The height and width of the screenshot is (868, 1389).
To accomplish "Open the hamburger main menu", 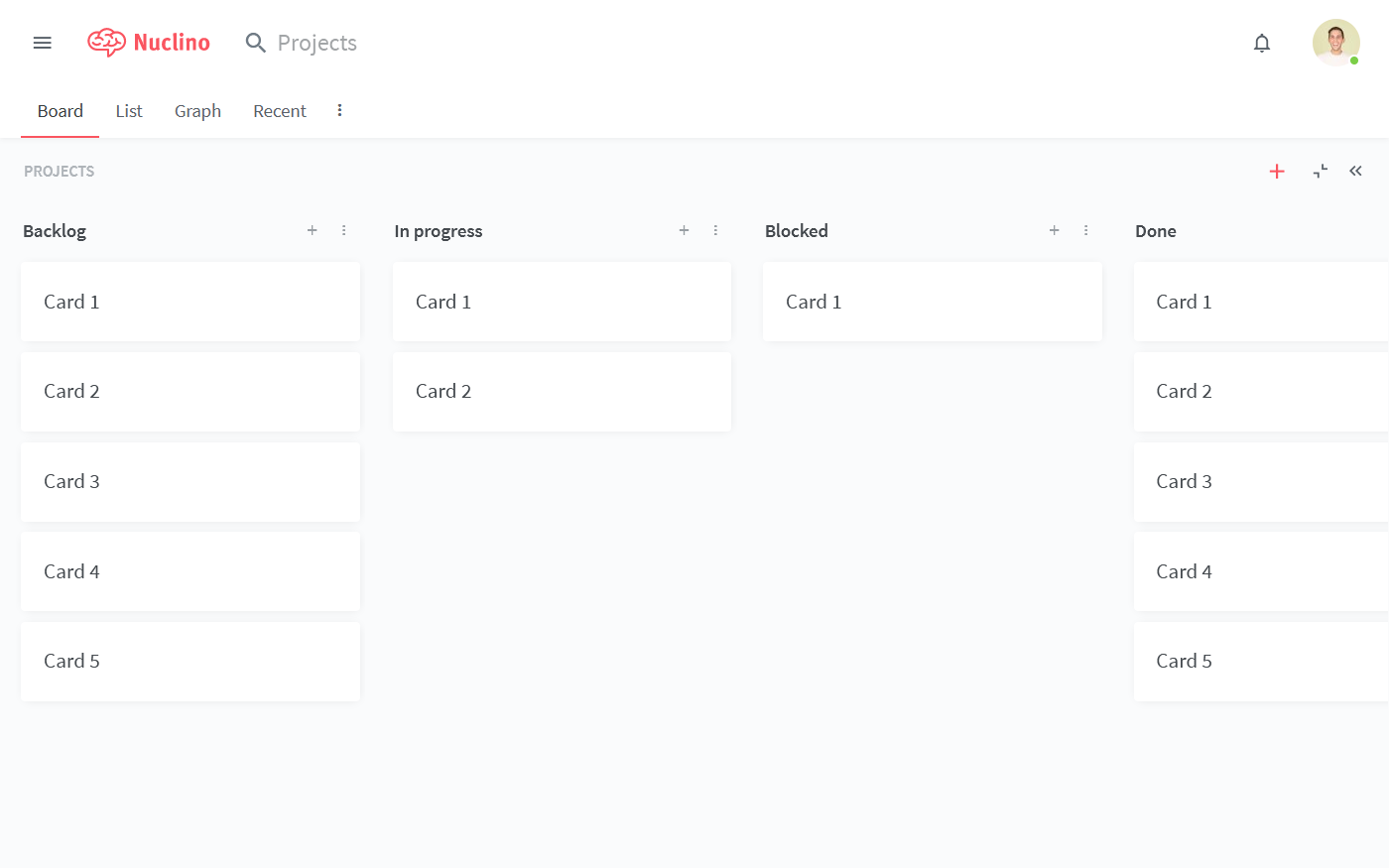I will coord(42,43).
